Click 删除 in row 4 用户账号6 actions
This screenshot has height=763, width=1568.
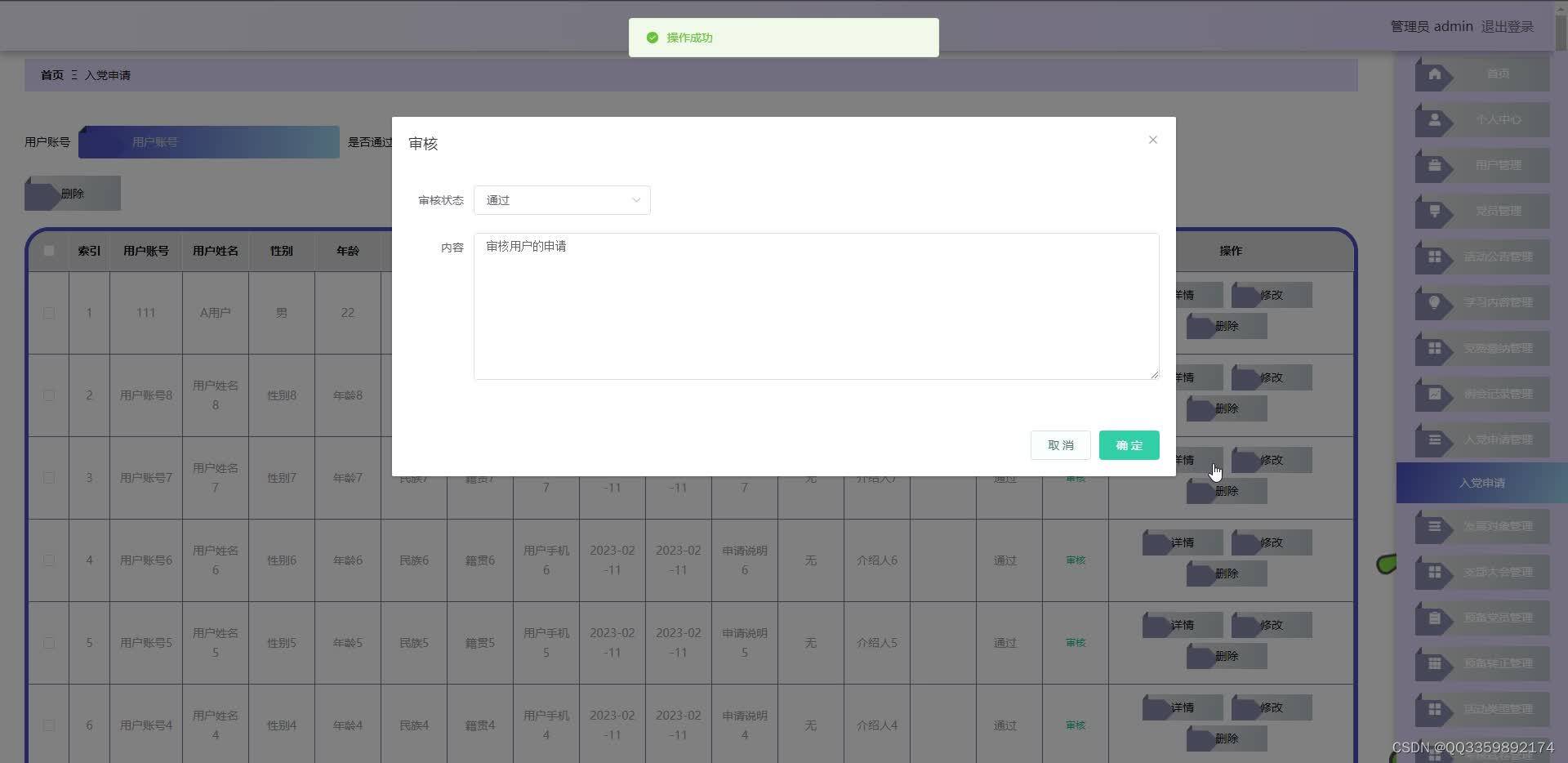(x=1227, y=573)
